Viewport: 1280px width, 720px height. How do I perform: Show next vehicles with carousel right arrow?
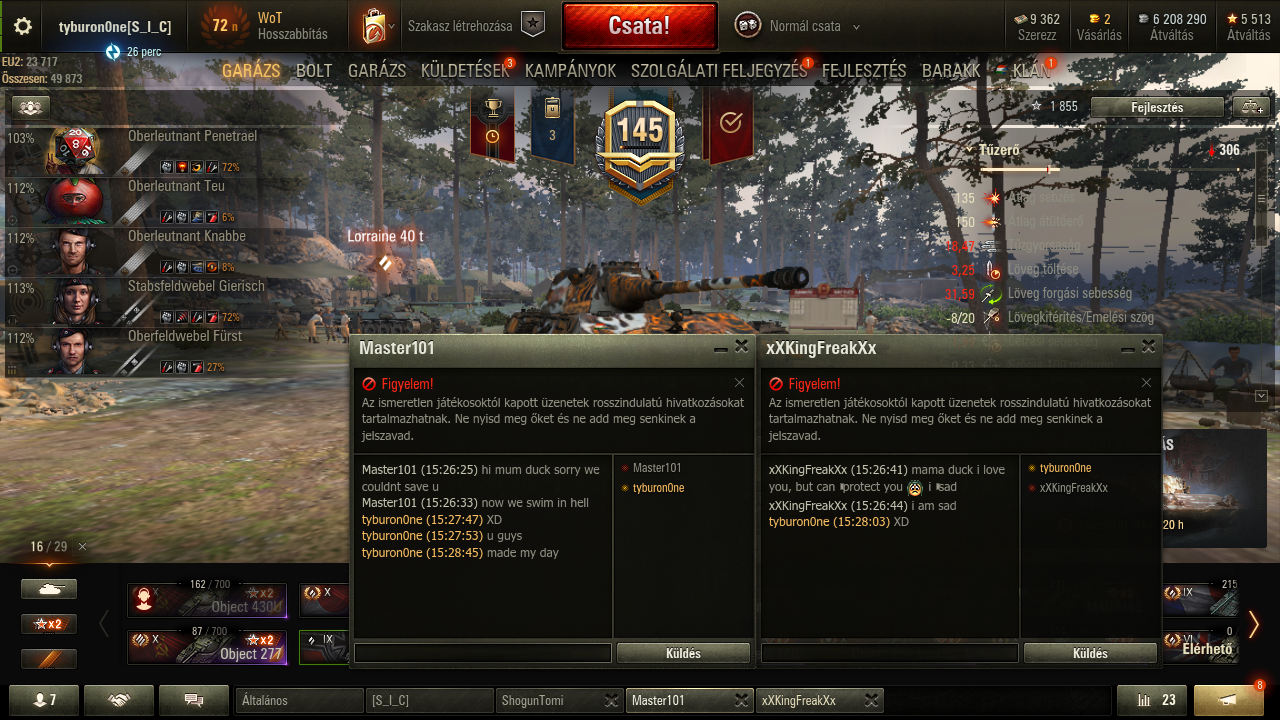tap(1254, 624)
